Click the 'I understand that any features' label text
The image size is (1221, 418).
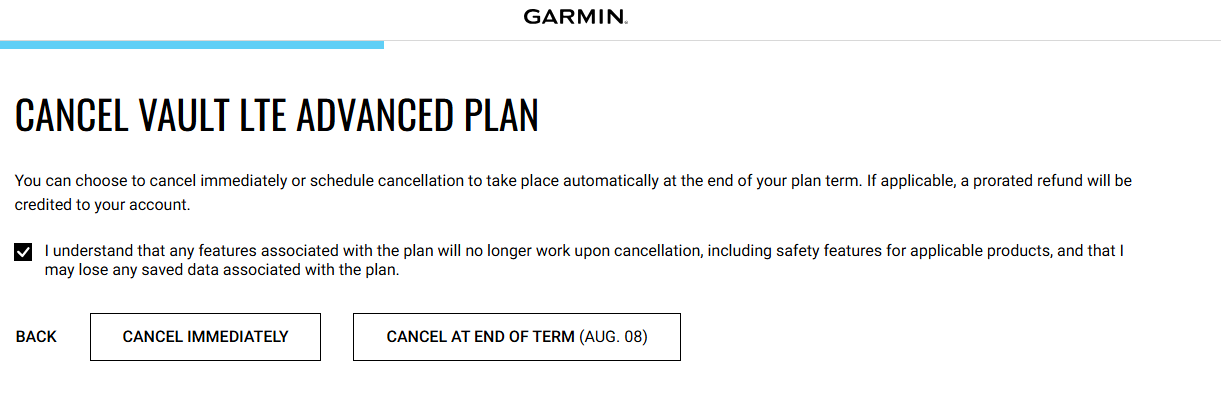pos(144,251)
